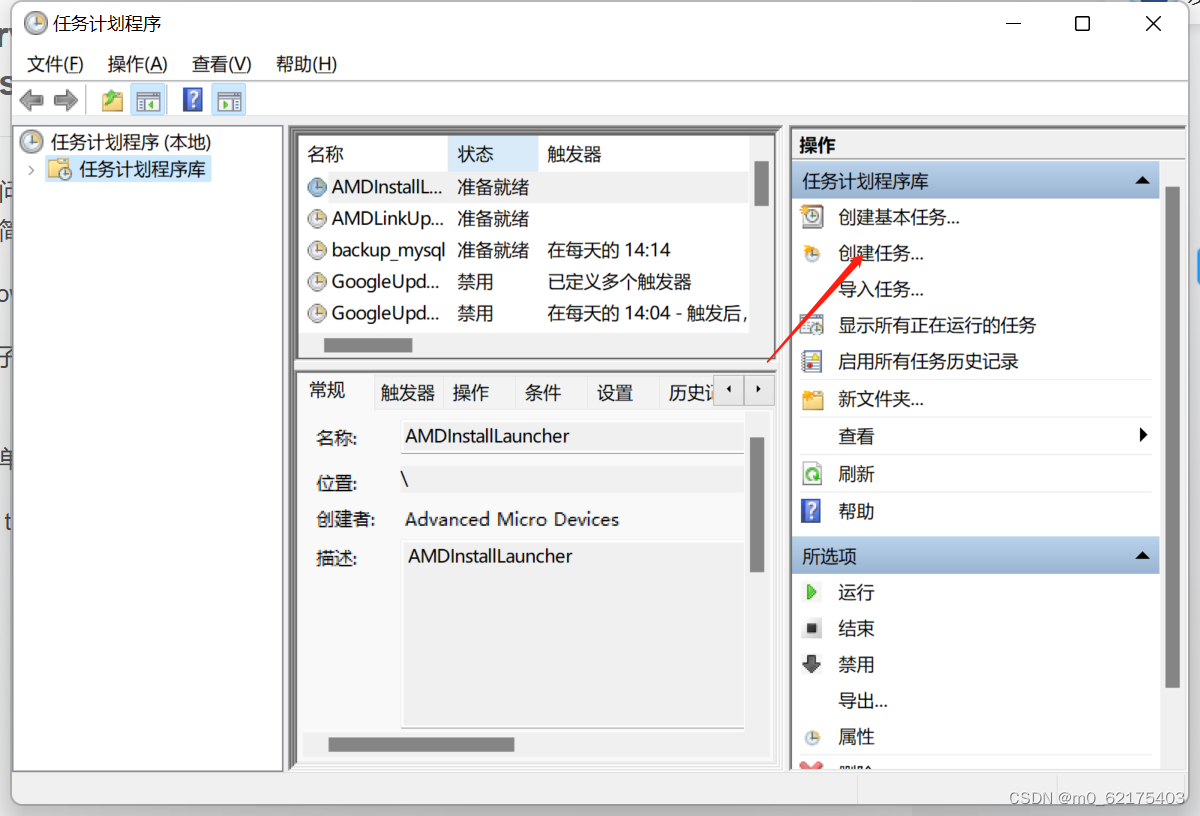Click the green 运行 play icon
This screenshot has height=816, width=1200.
pos(812,592)
